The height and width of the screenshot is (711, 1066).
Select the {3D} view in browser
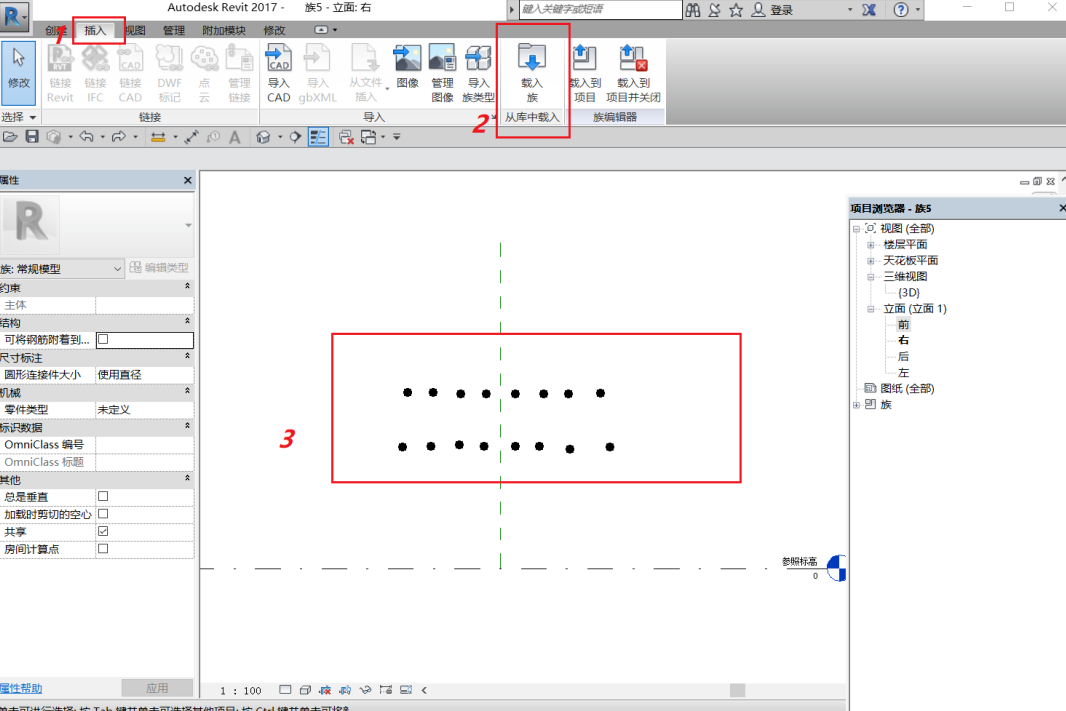pyautogui.click(x=908, y=292)
